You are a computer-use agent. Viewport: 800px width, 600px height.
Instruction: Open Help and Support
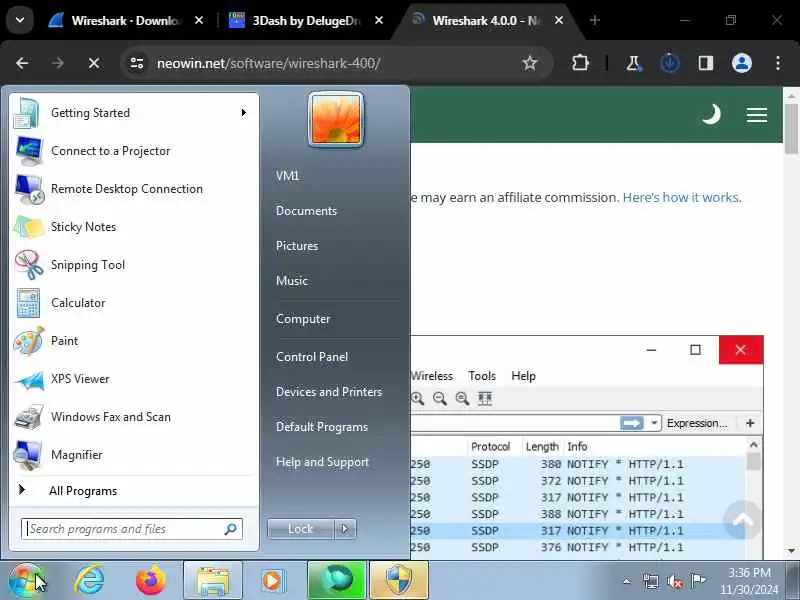[322, 462]
